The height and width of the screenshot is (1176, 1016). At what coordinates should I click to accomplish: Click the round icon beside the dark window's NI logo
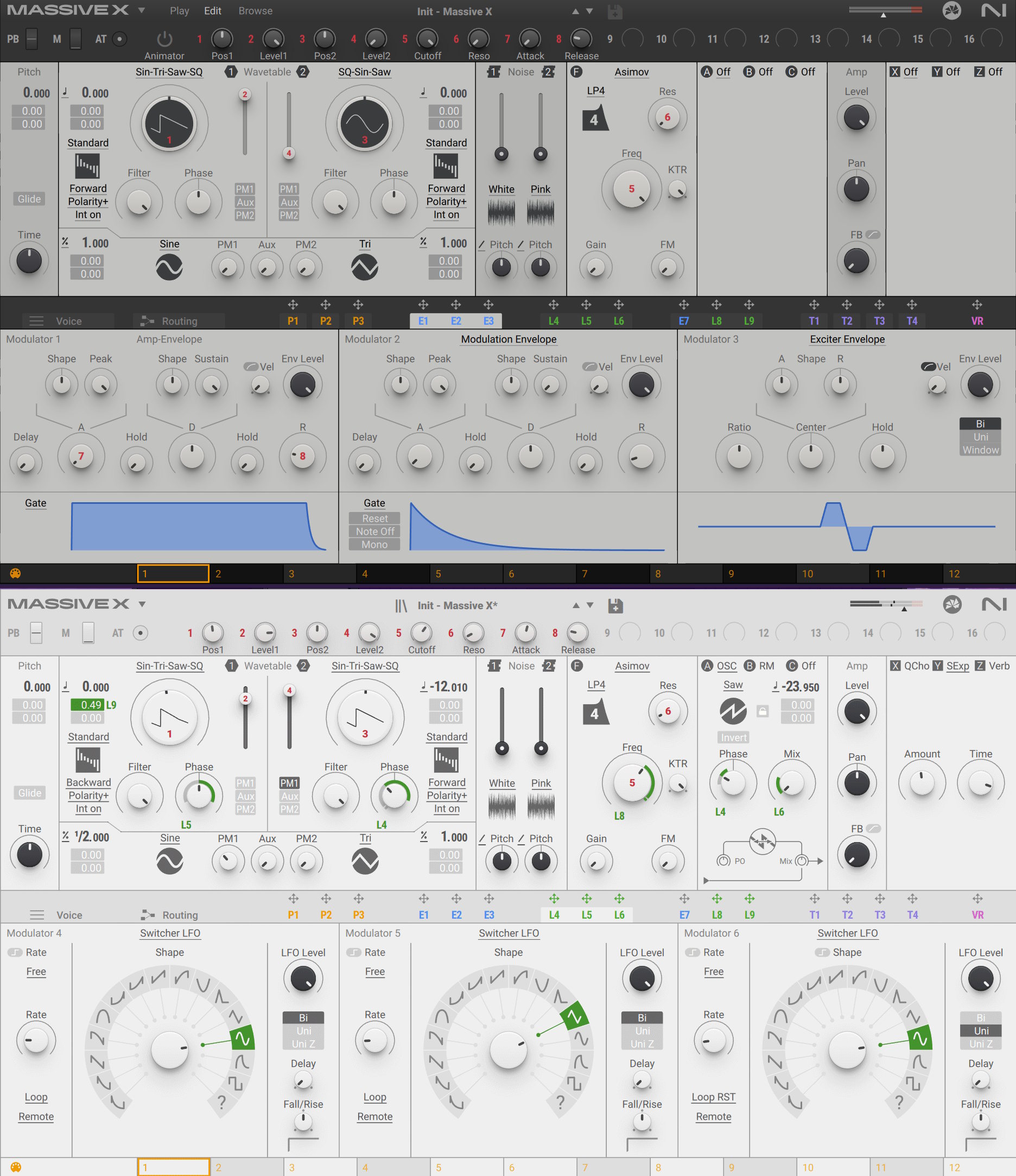coord(952,11)
